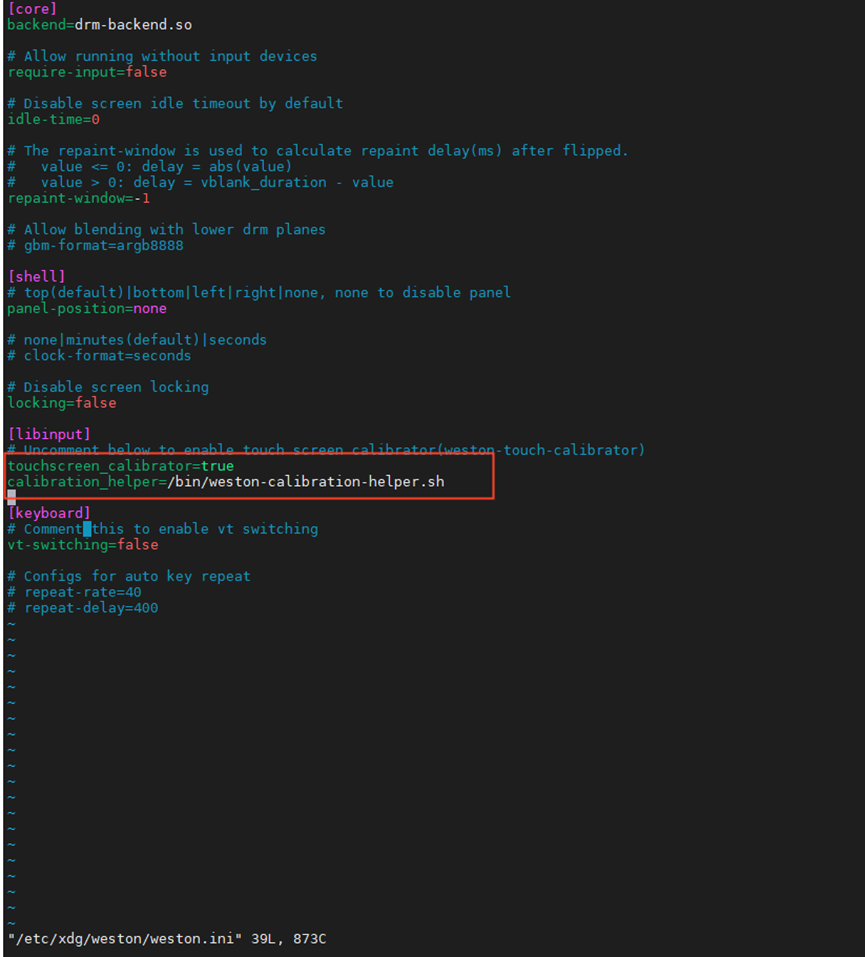This screenshot has height=957, width=865.
Task: Click the vt-switching=false line
Action: click(x=83, y=544)
